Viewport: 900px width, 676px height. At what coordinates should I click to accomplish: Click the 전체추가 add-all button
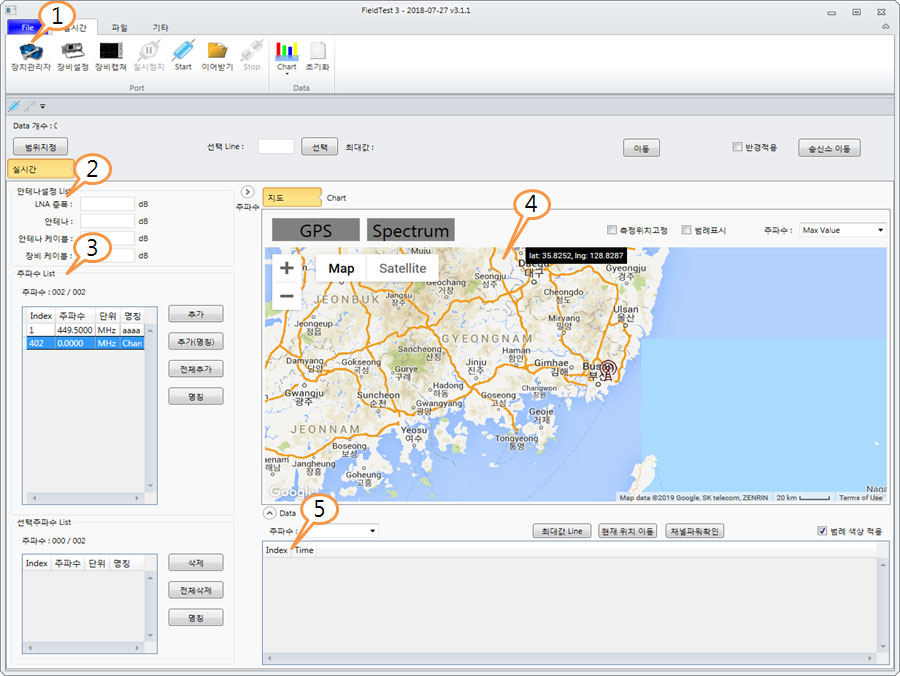tap(196, 369)
